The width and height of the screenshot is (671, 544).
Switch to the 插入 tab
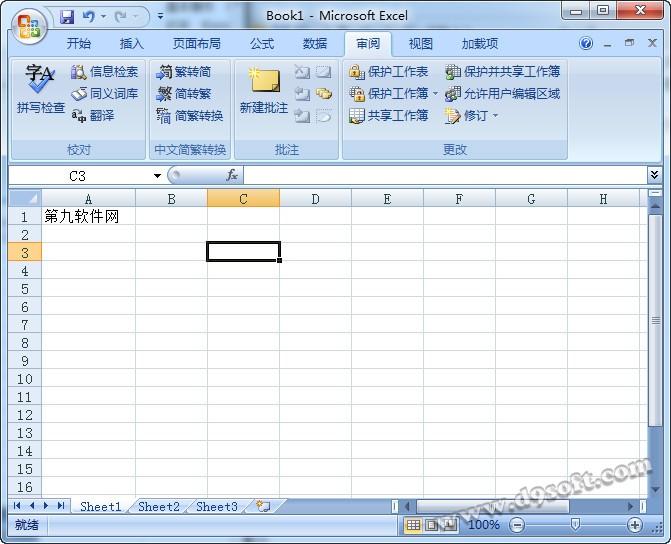131,44
